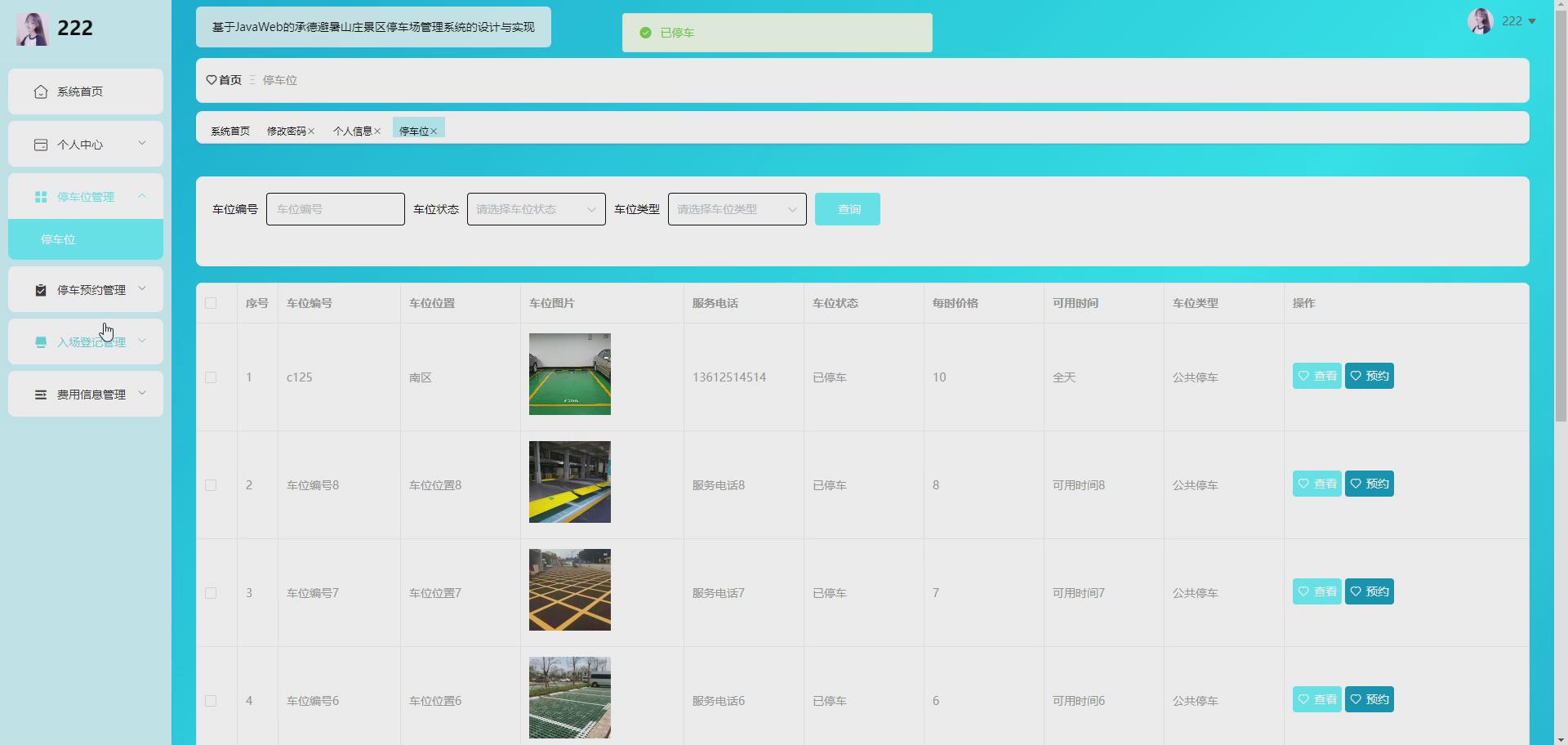1568x745 pixels.
Task: Toggle the select-all header checkbox
Action: click(211, 303)
